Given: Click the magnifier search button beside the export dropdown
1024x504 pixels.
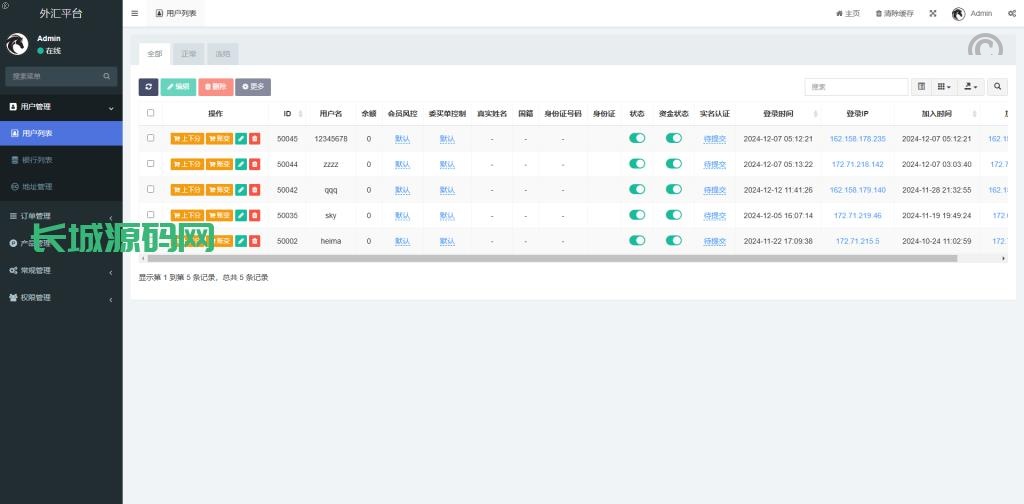Looking at the screenshot, I should (x=997, y=87).
